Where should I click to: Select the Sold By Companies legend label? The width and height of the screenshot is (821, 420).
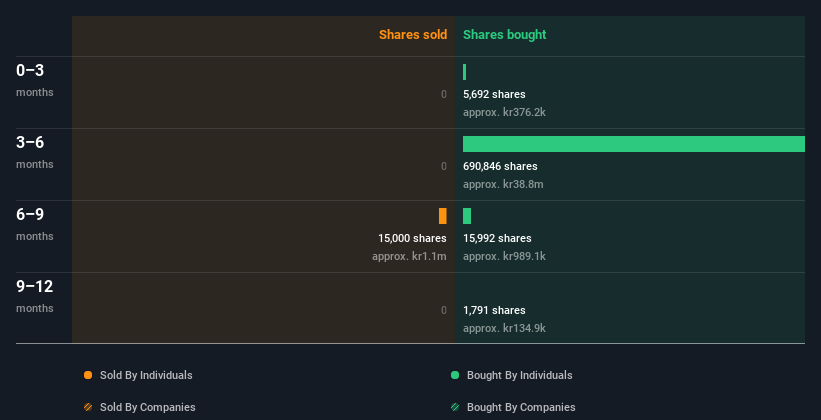click(148, 407)
